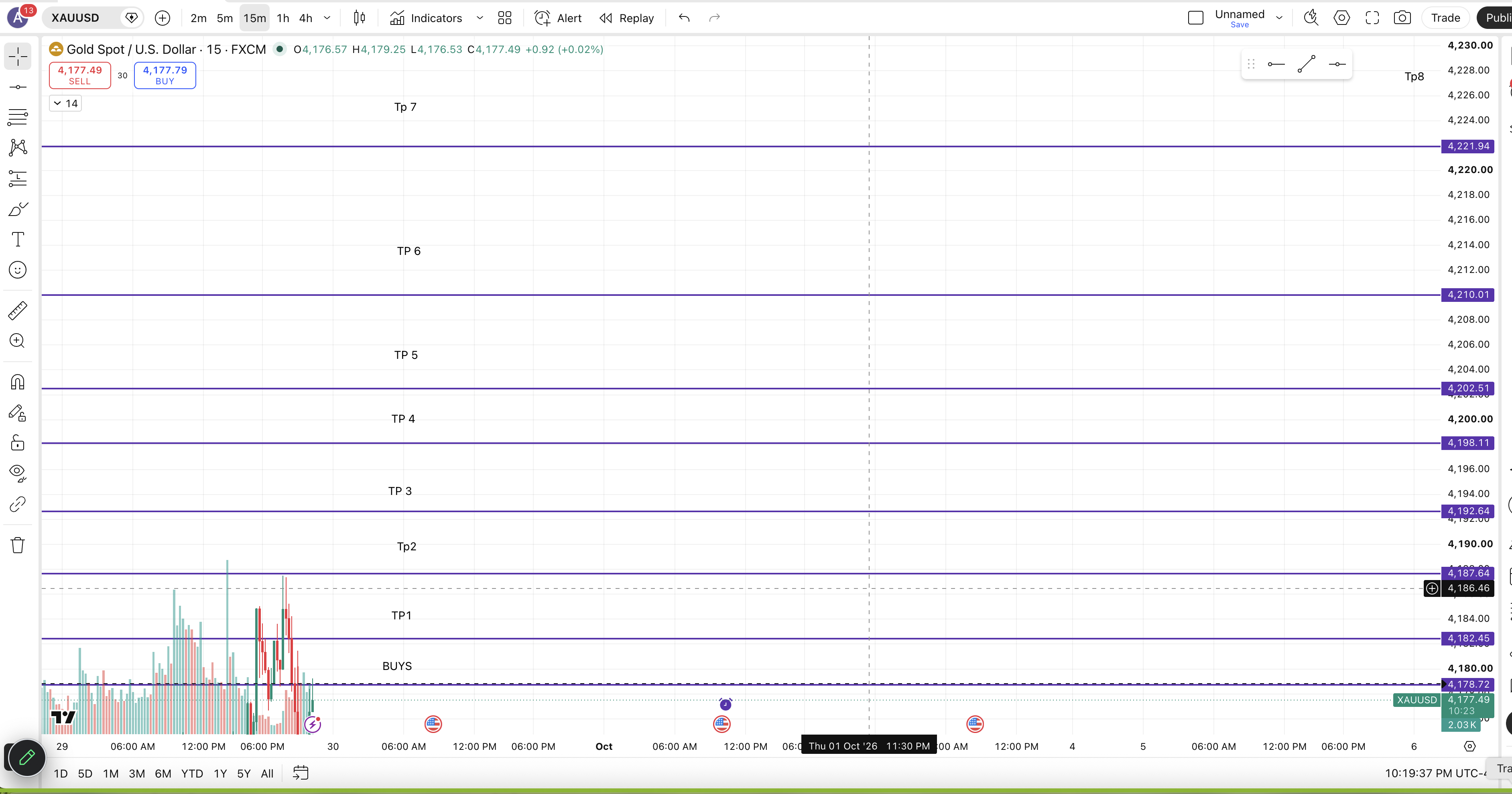Switch to the 1h timeframe
The width and height of the screenshot is (1512, 794).
(283, 18)
